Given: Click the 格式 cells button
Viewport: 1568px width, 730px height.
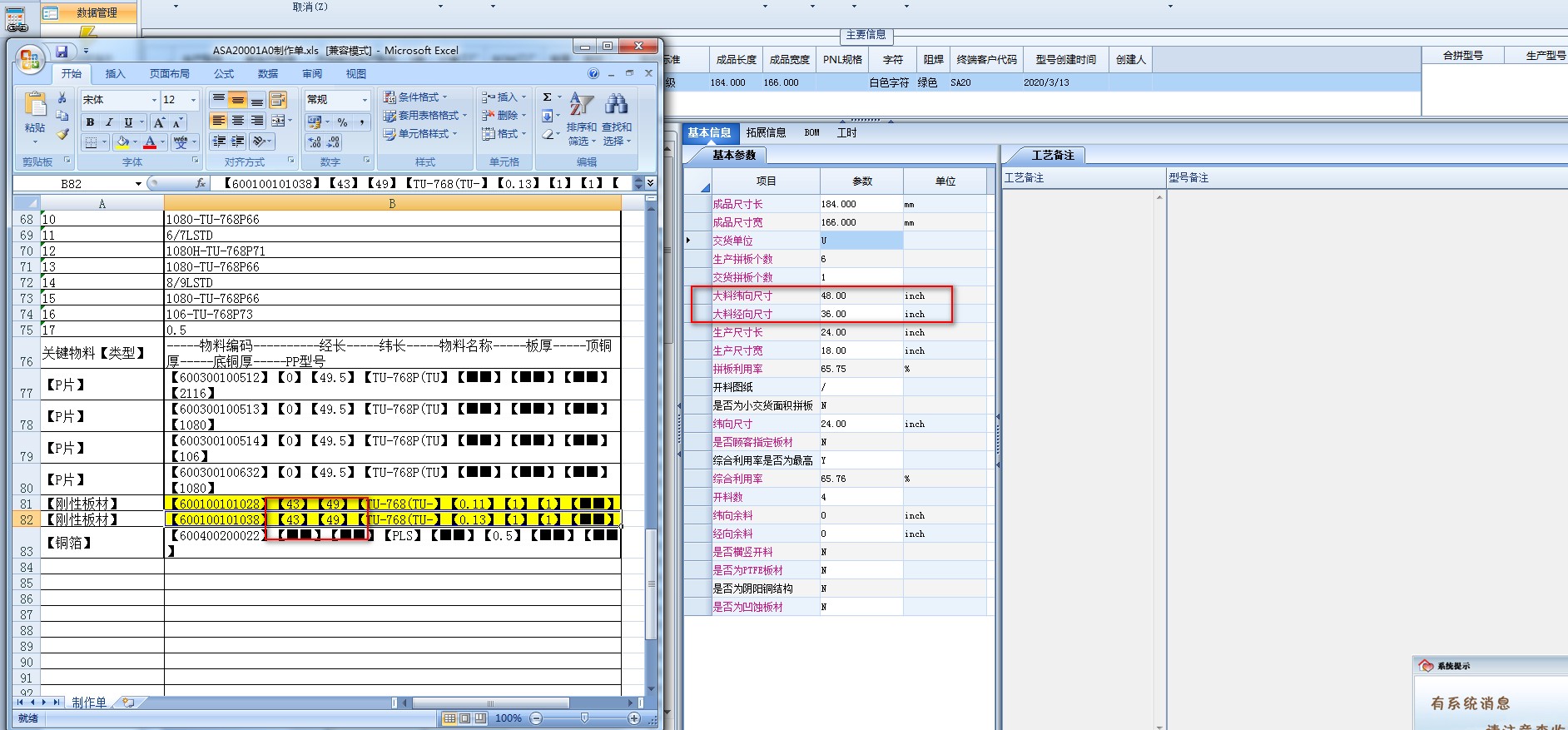Looking at the screenshot, I should pos(504,134).
